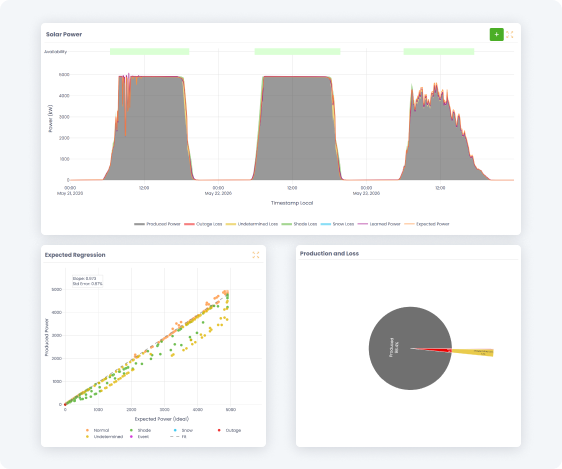Image resolution: width=562 pixels, height=469 pixels.
Task: Expand the Solar Power chart to fullscreen
Action: (510, 34)
